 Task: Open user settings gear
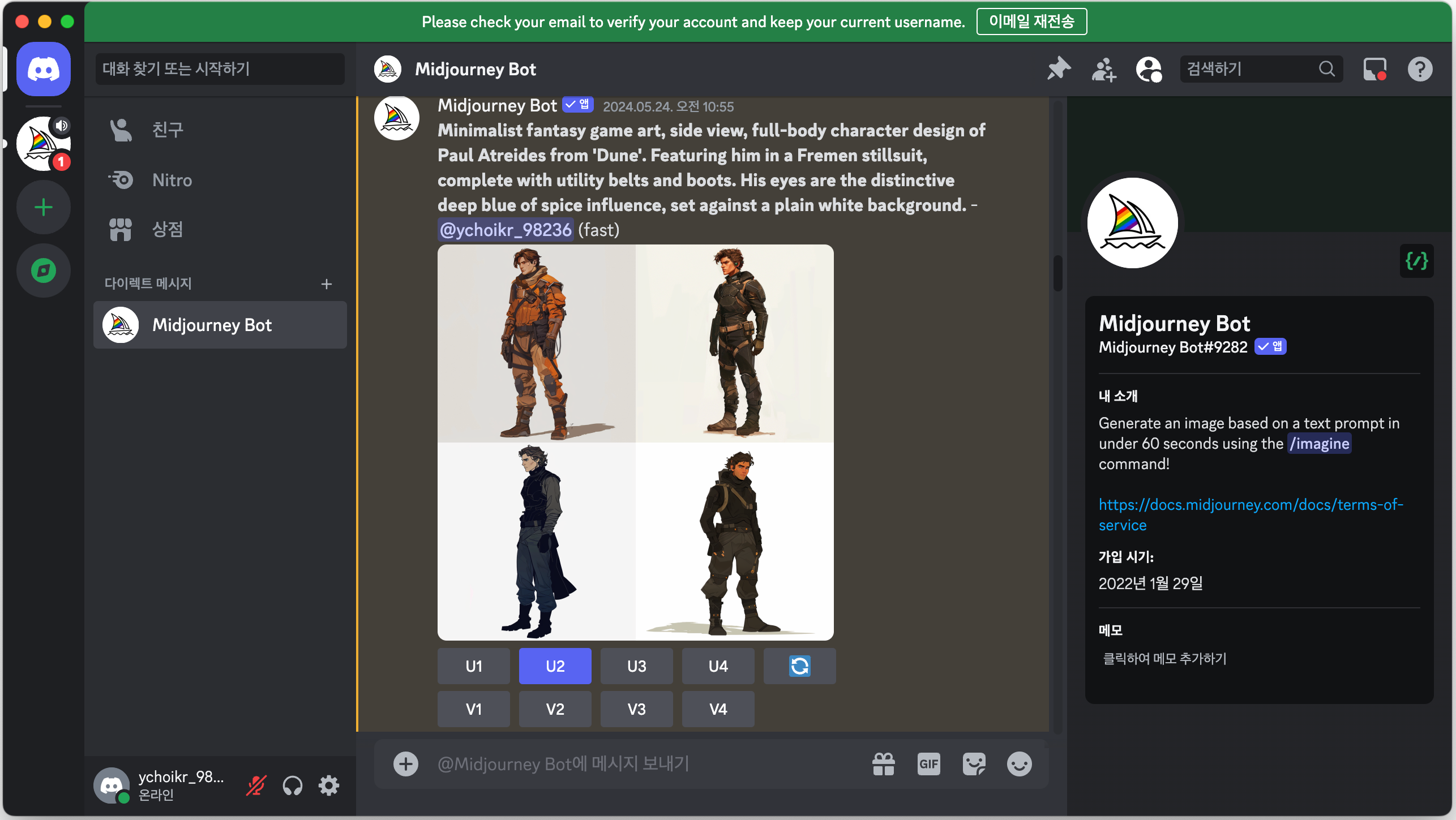(x=329, y=785)
